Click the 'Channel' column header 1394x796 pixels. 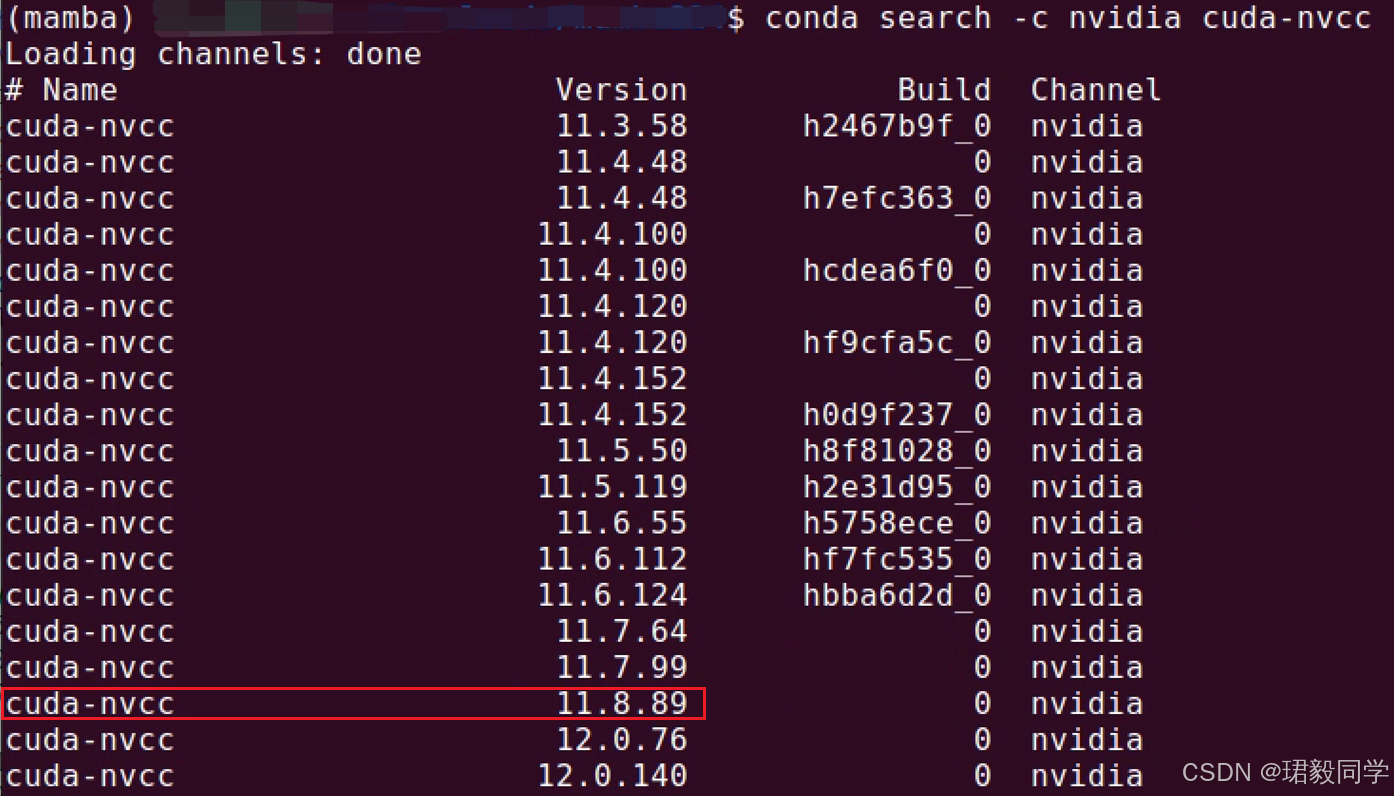pyautogui.click(x=1096, y=89)
